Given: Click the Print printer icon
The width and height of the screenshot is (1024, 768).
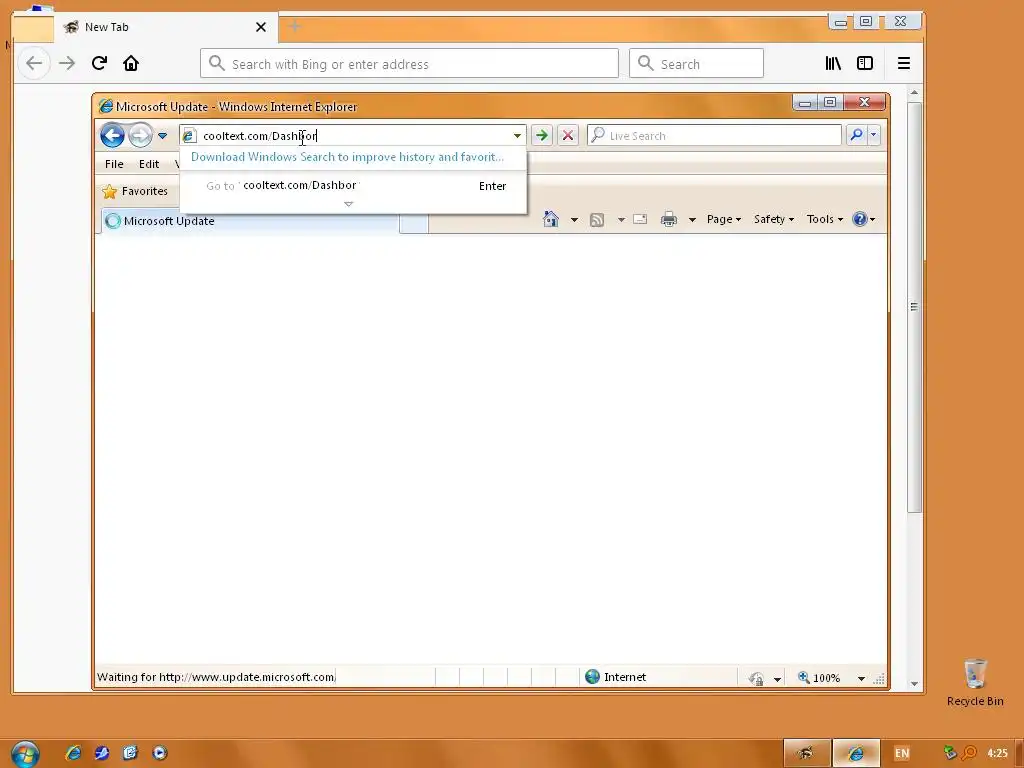Looking at the screenshot, I should click(x=669, y=219).
